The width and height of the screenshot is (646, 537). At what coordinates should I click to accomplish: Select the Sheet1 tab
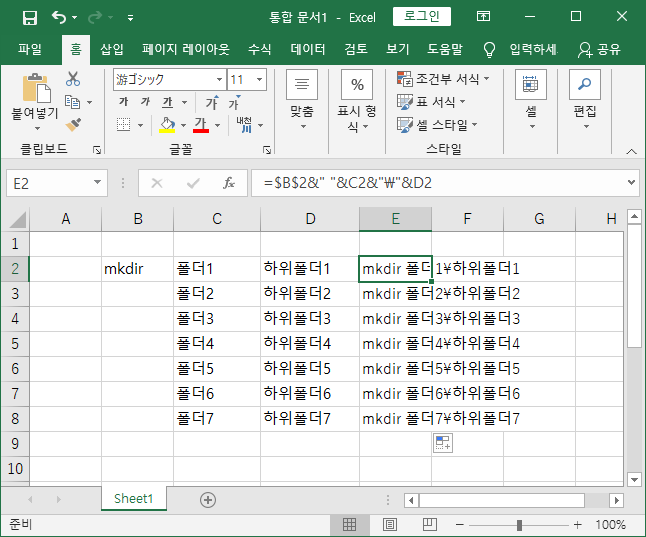[x=133, y=499]
